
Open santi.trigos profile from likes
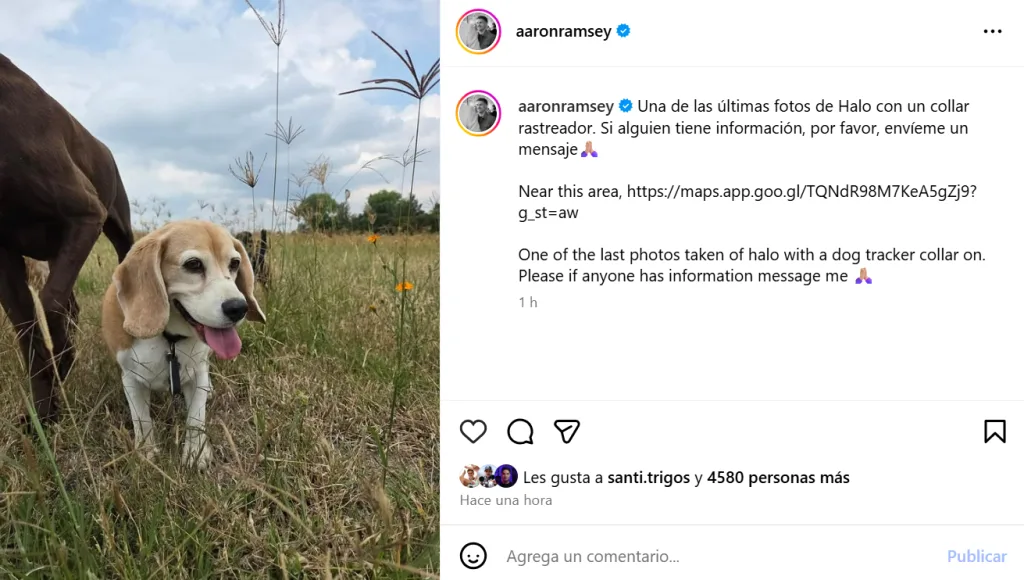648,477
